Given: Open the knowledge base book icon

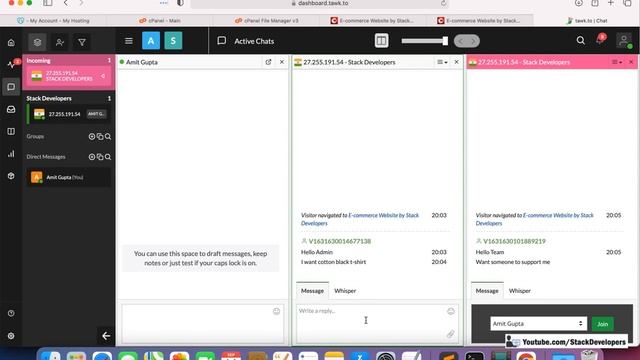Looking at the screenshot, I should coord(11,131).
